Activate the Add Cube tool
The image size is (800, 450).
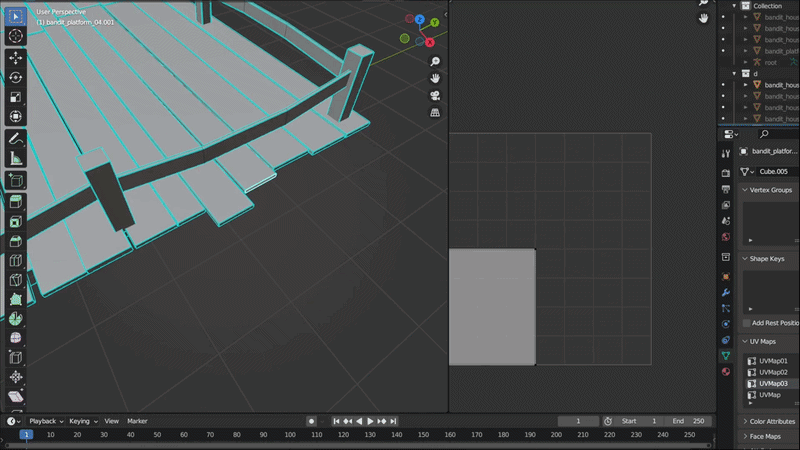(x=16, y=181)
